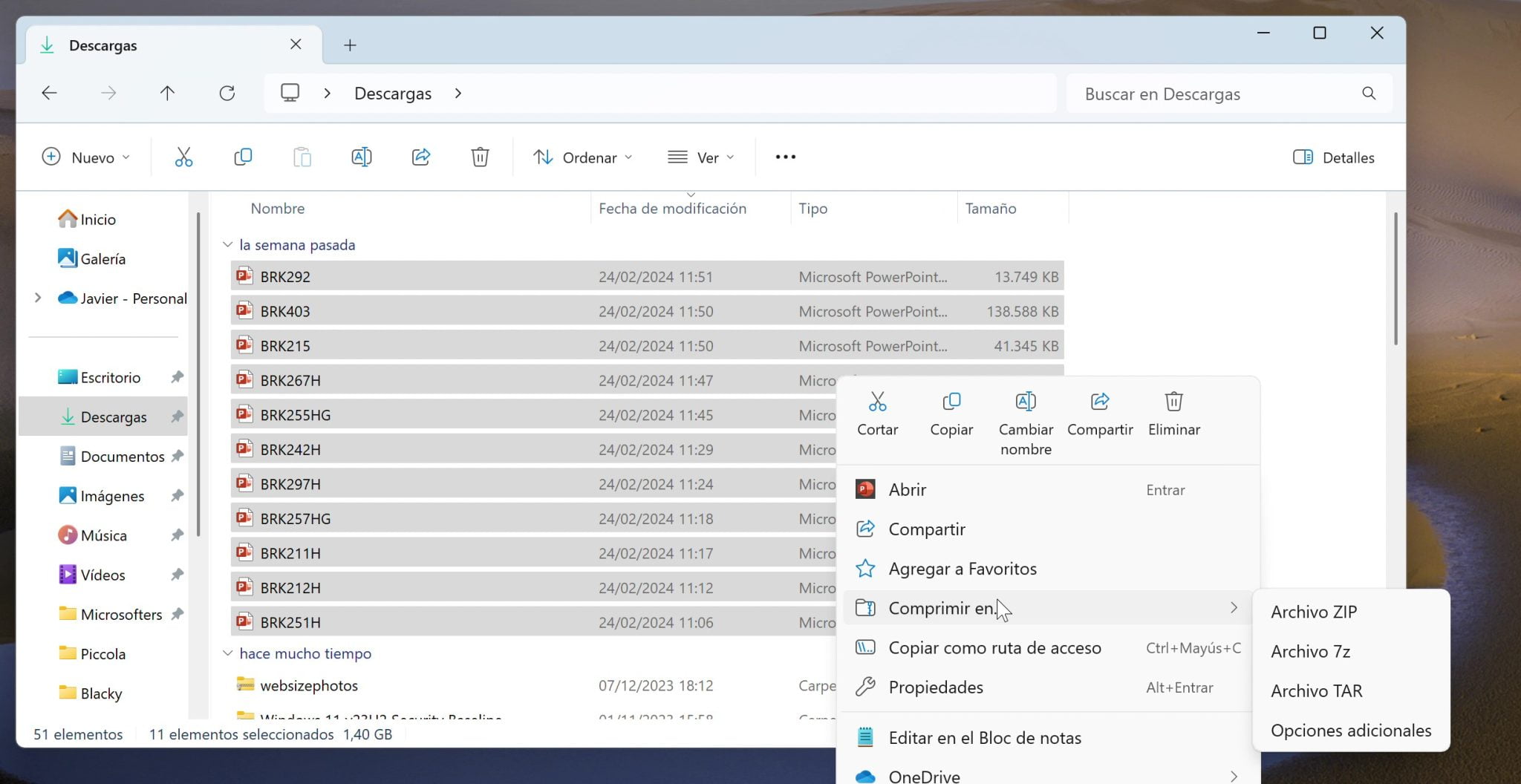Select Eliminar in the context menu
The image size is (1521, 784).
pos(1173,414)
